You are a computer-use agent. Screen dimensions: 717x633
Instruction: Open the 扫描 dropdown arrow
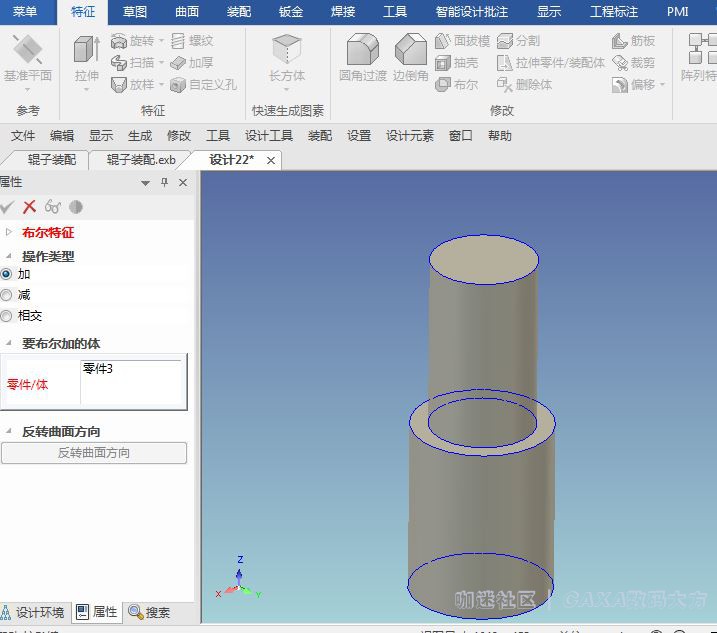(x=161, y=63)
